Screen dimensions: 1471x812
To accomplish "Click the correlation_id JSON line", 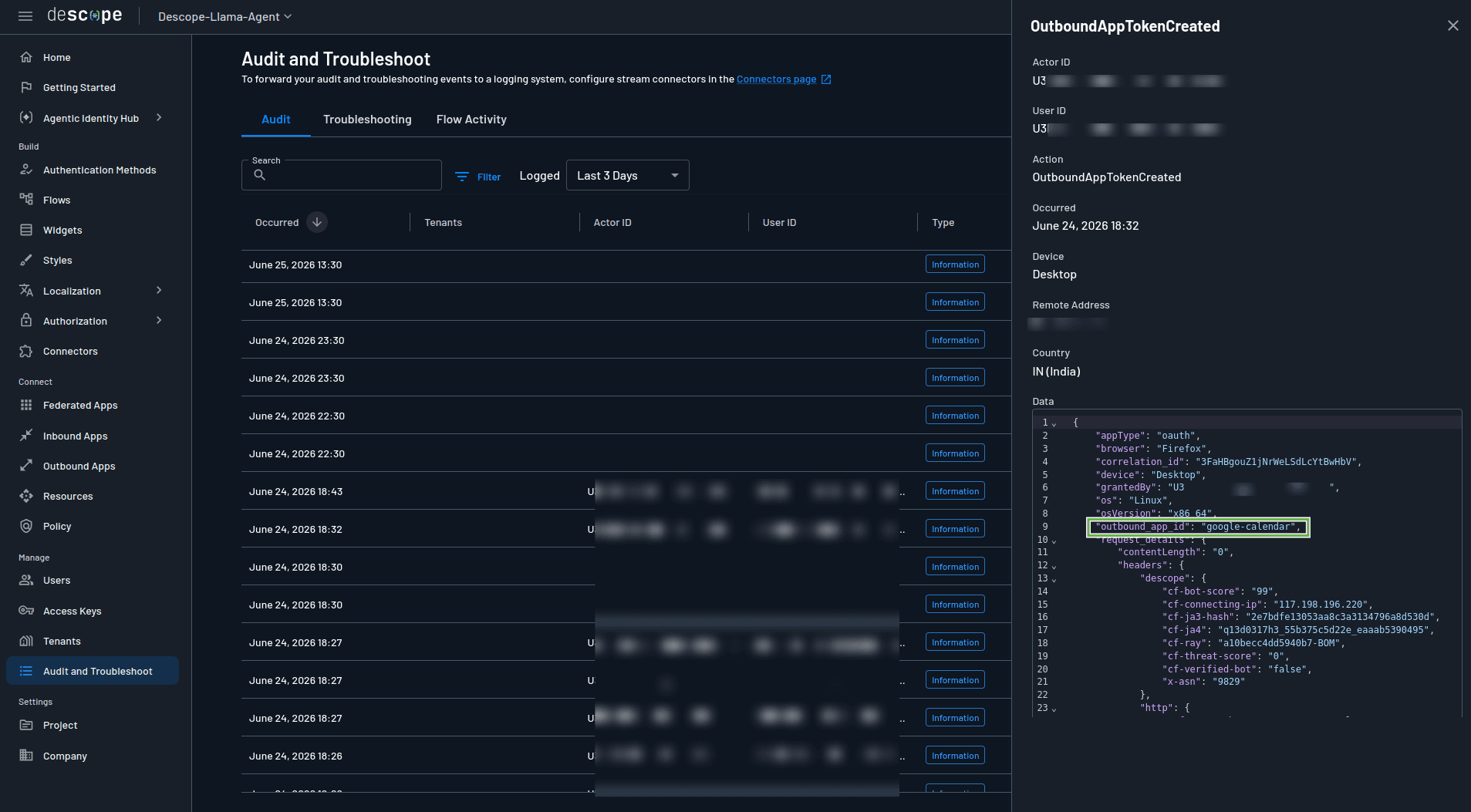I will [1228, 462].
